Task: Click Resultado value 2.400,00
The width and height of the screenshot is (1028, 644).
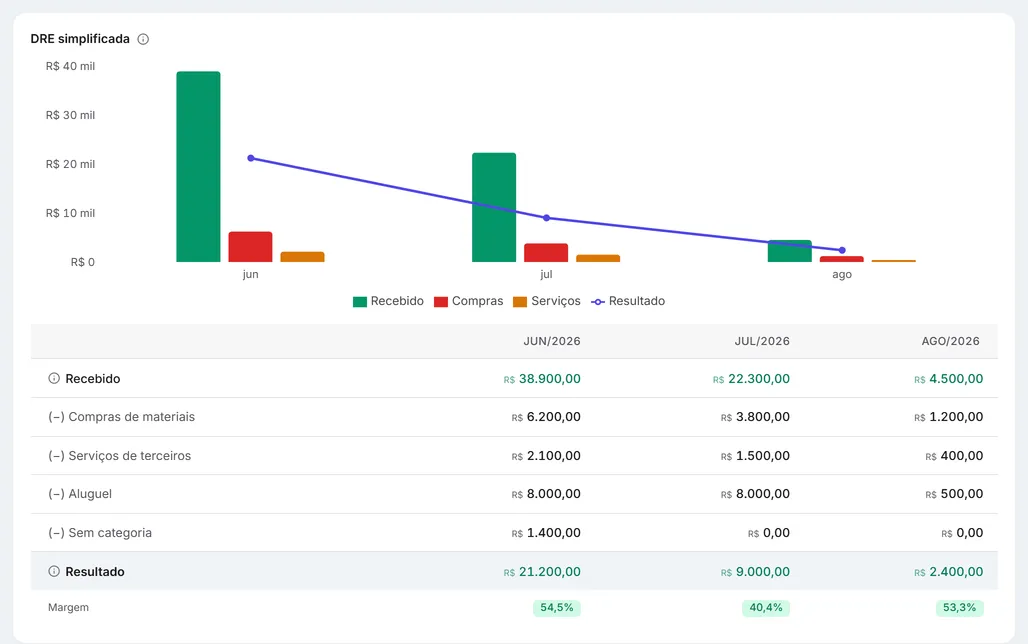Action: (x=949, y=571)
